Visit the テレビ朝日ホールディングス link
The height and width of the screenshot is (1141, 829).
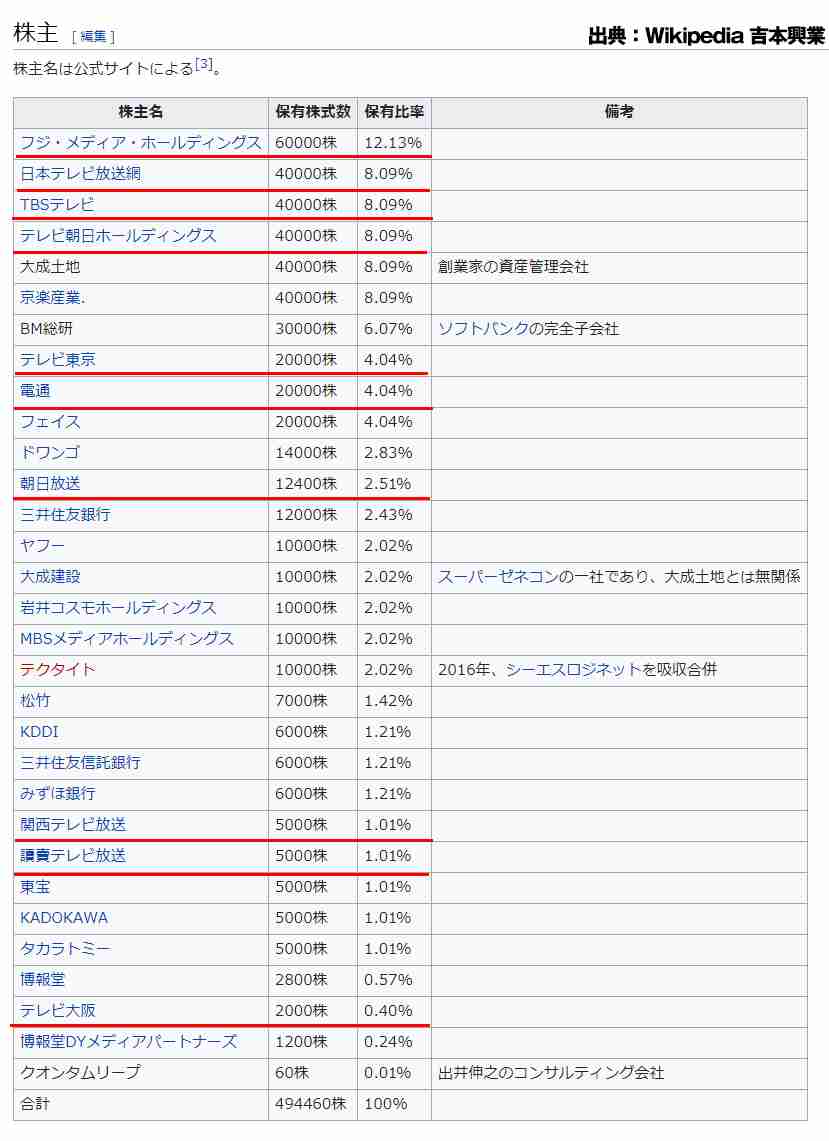click(x=118, y=236)
